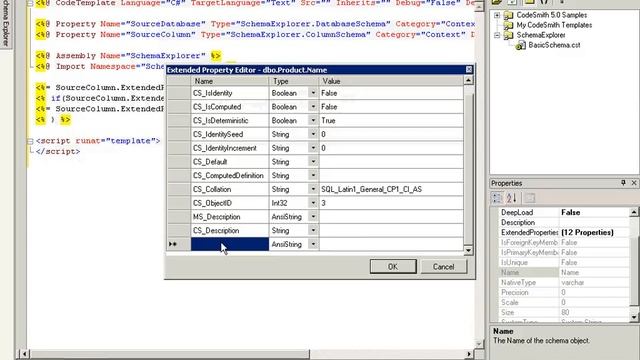Open the property pages icon in Properties

(529, 198)
